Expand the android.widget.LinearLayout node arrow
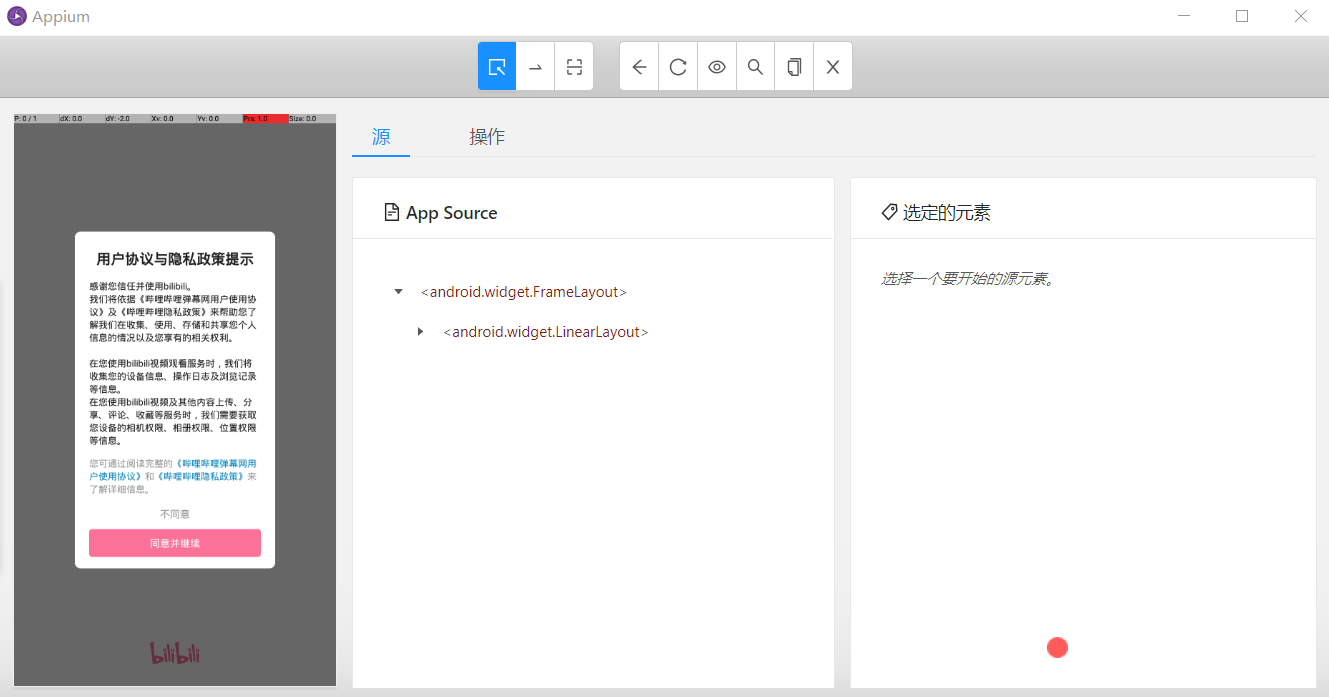 tap(421, 332)
